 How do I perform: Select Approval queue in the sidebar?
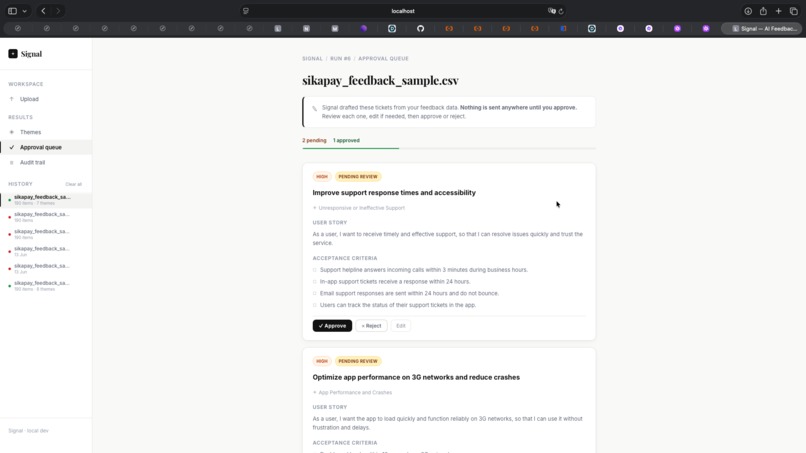pos(46,147)
